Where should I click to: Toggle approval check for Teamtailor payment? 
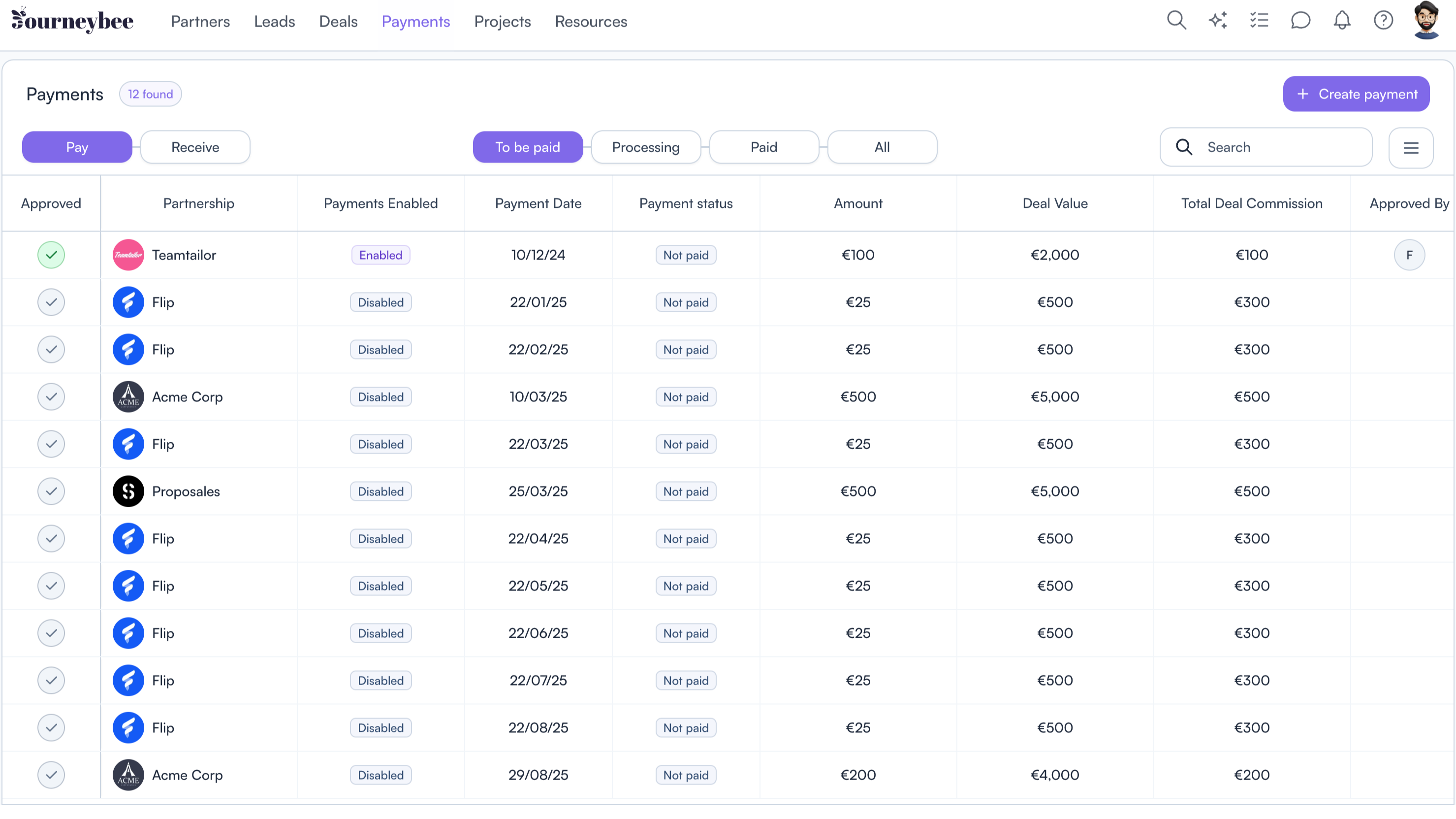coord(51,255)
